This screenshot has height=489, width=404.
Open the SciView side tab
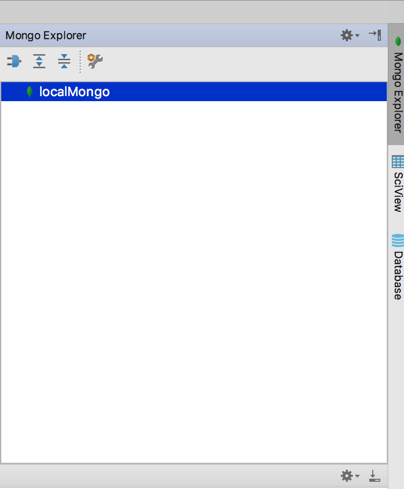click(397, 184)
